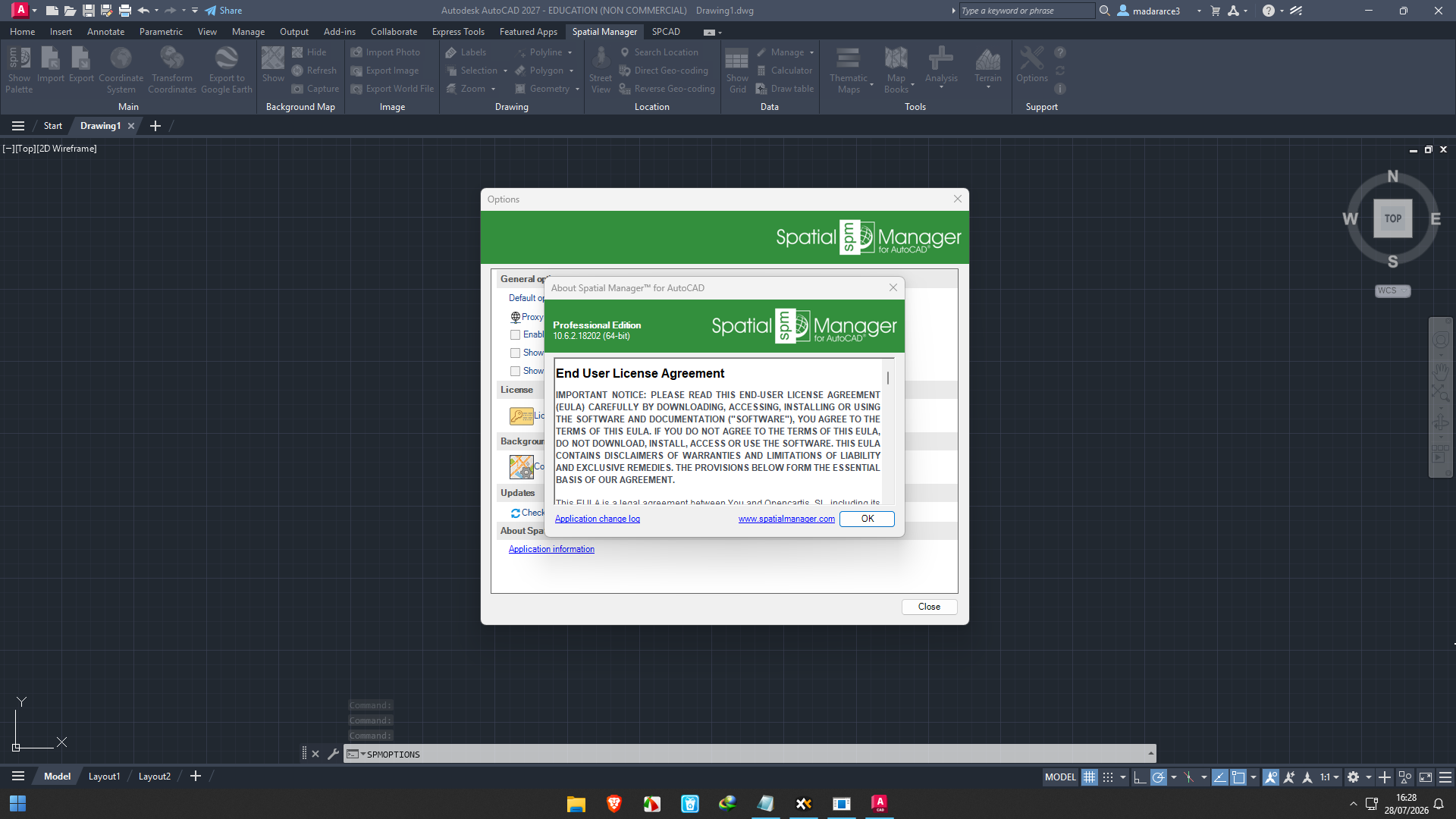
Task: Click the AutoCAD application logo button
Action: (x=20, y=10)
